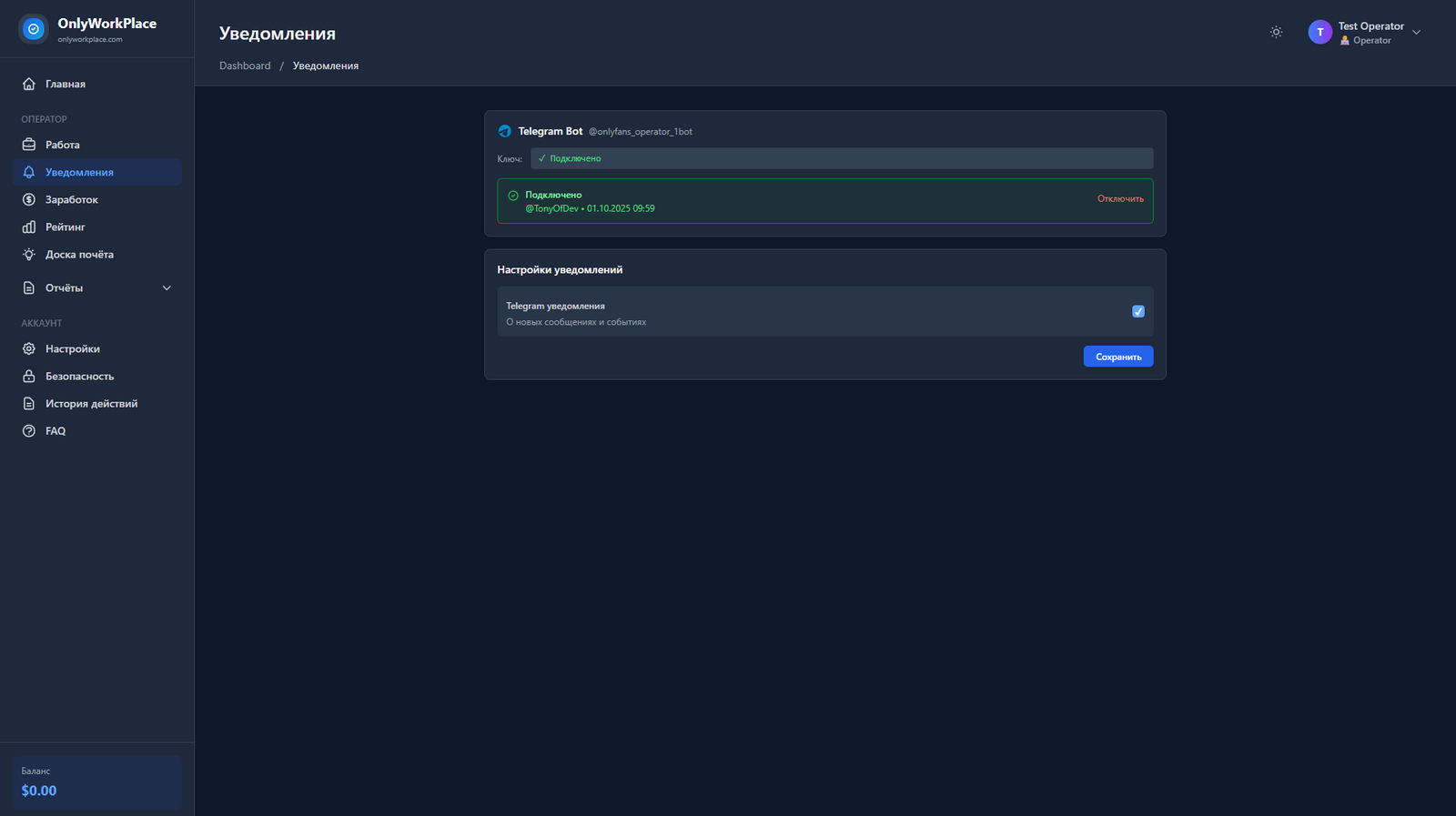This screenshot has height=816, width=1456.
Task: Open История действий in the sidebar
Action: click(x=91, y=404)
